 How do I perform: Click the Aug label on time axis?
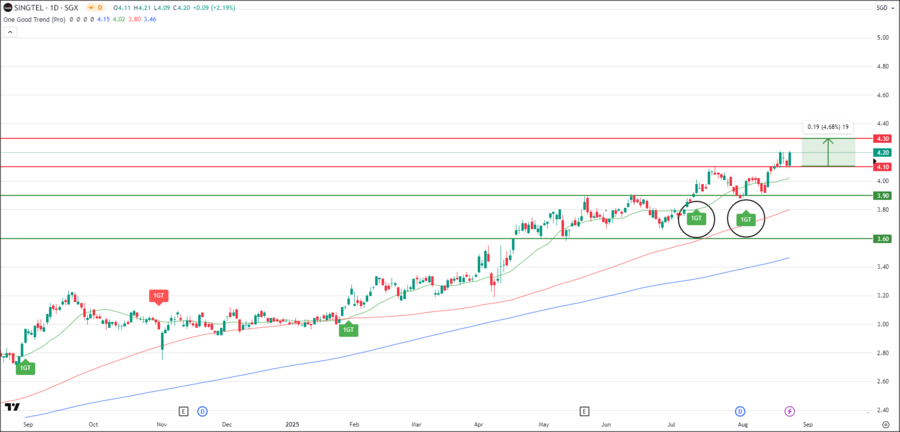point(742,426)
